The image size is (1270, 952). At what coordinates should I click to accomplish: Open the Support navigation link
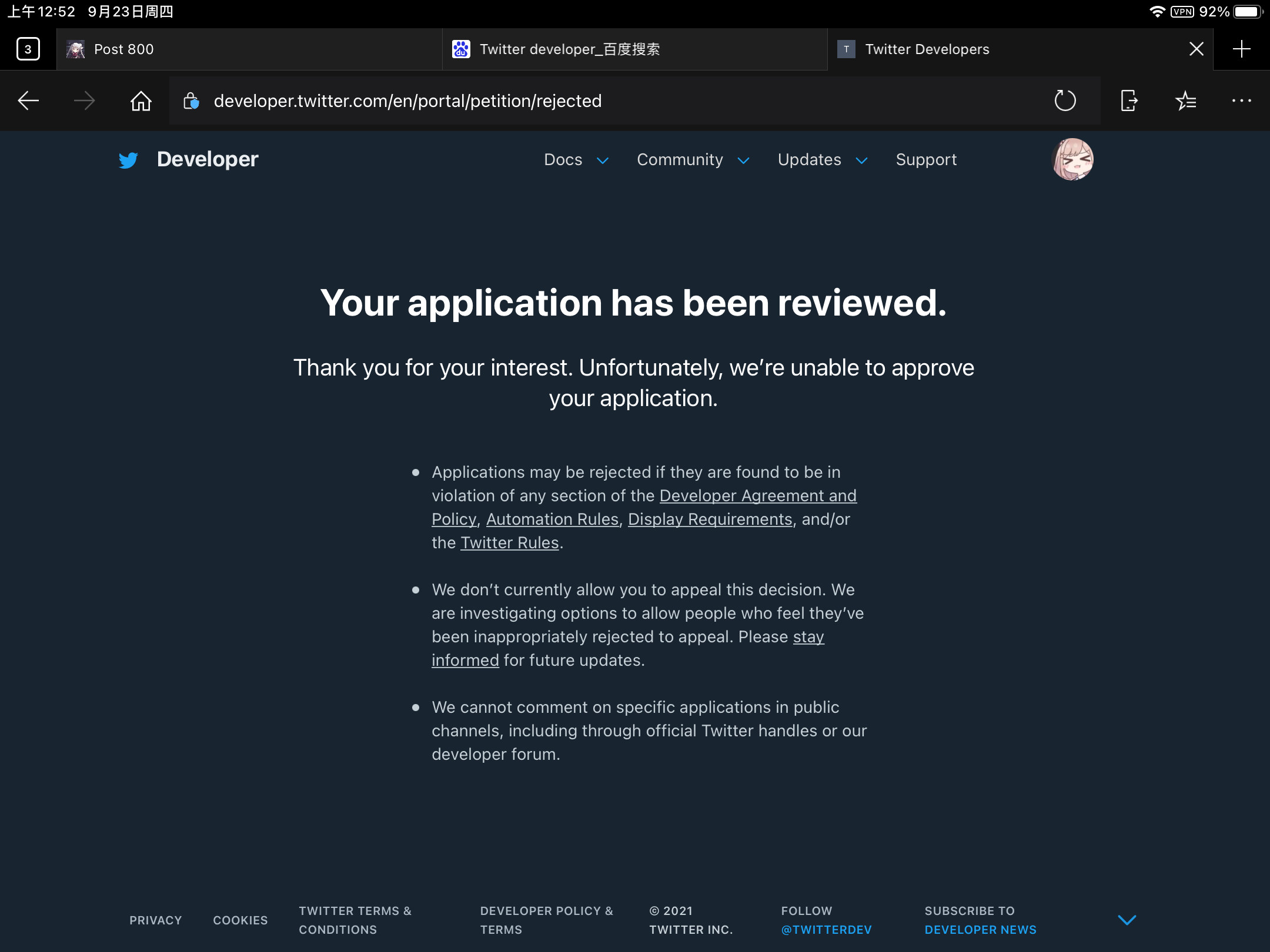(x=926, y=160)
